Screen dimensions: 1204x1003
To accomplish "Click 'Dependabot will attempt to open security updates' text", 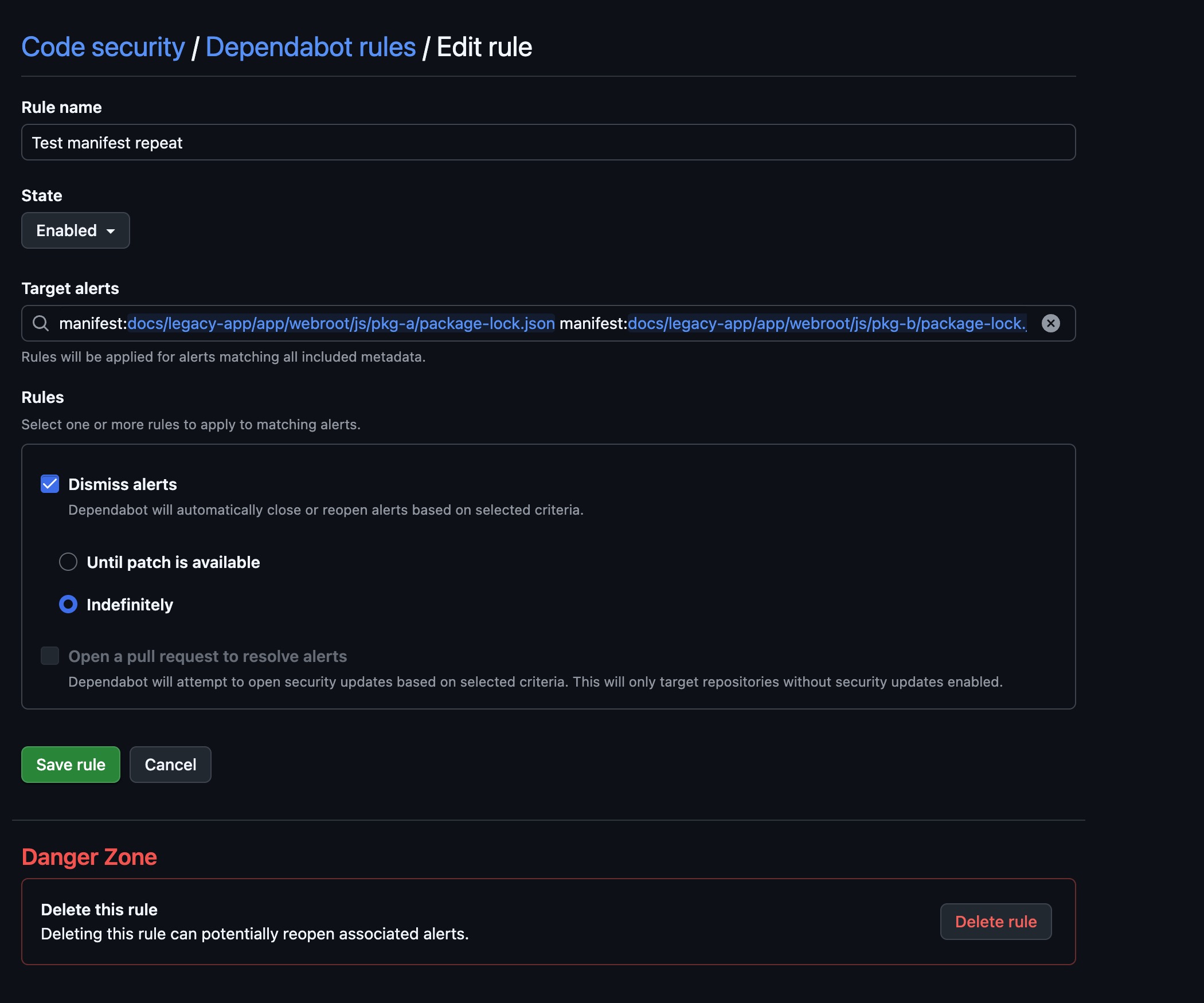I will [535, 681].
